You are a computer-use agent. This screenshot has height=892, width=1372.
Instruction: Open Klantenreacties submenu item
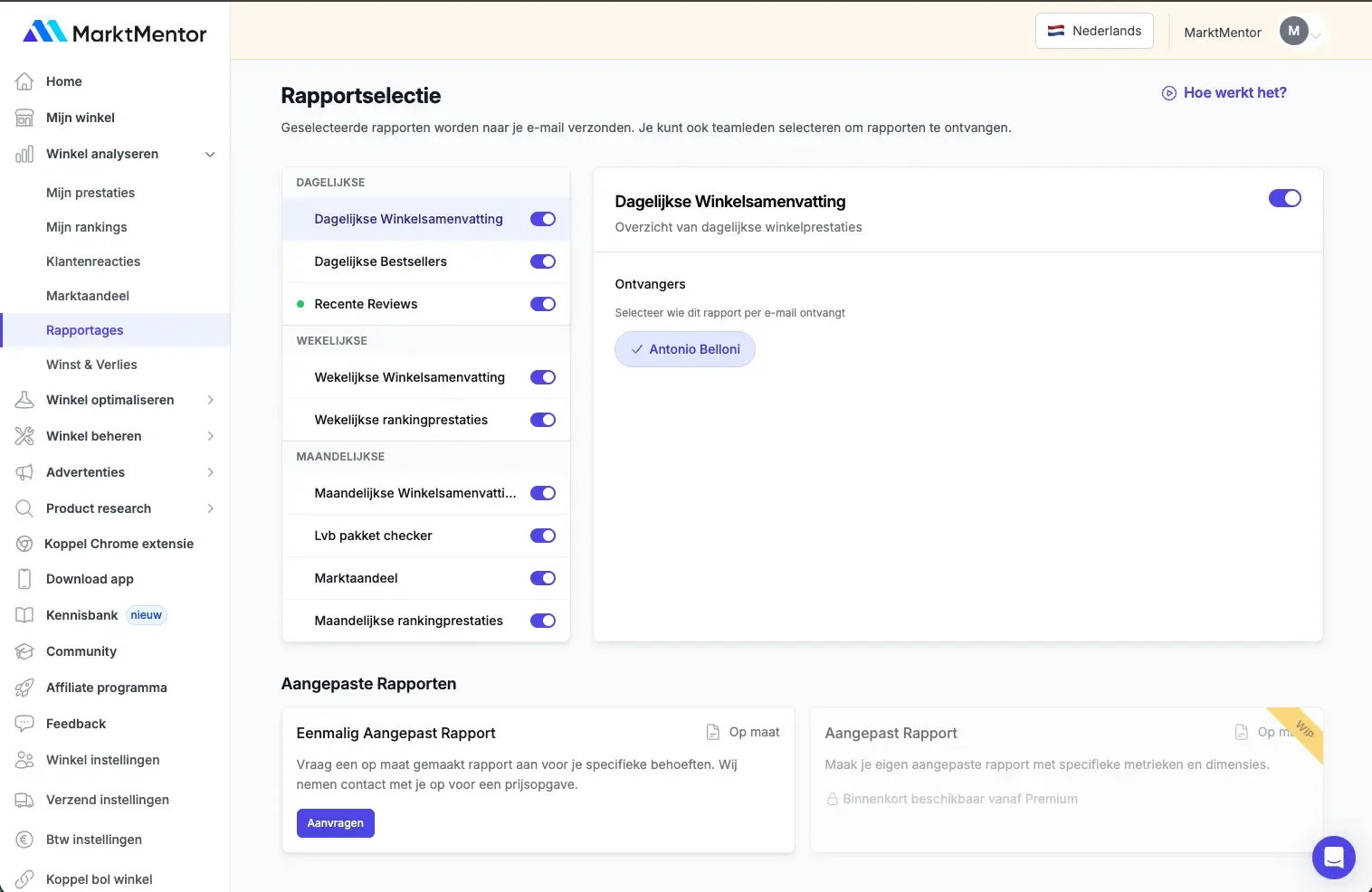tap(93, 261)
